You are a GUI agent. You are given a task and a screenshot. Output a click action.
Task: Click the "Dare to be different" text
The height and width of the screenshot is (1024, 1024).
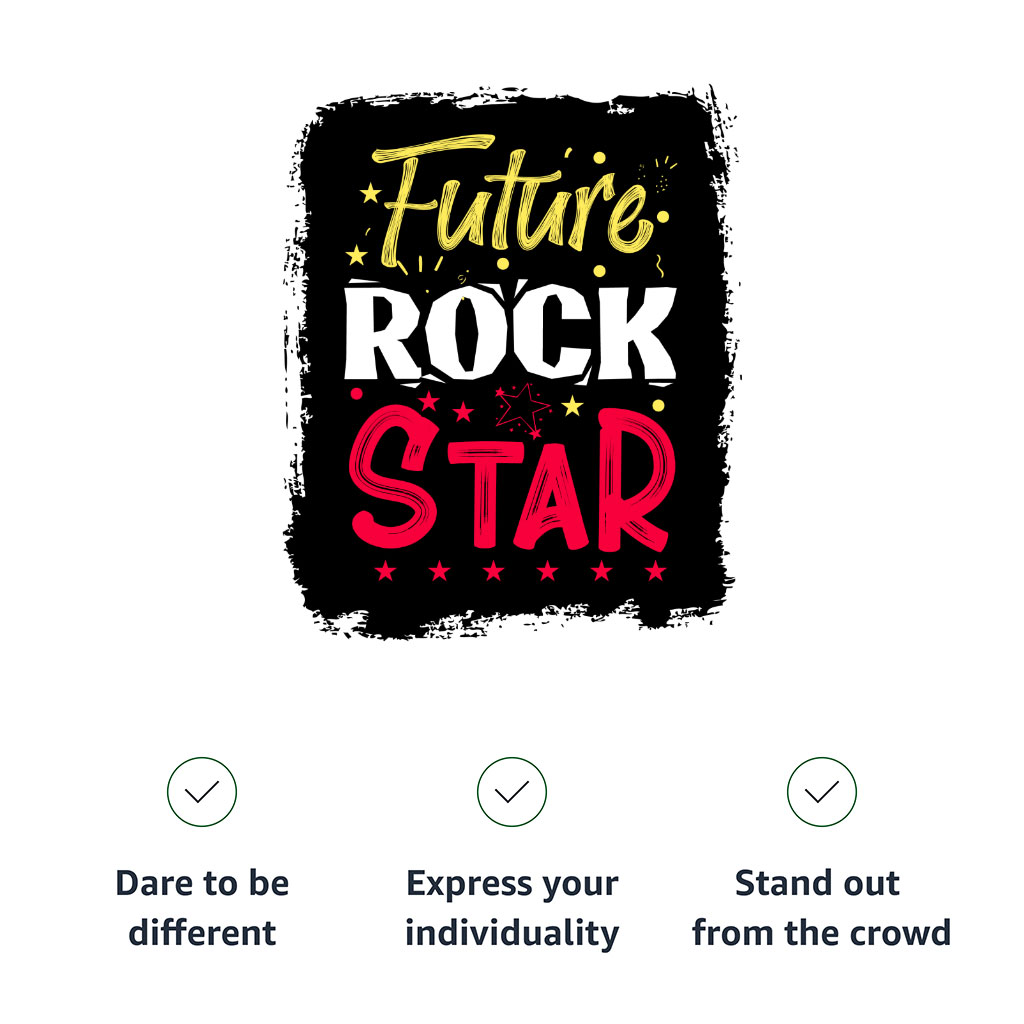(202, 908)
